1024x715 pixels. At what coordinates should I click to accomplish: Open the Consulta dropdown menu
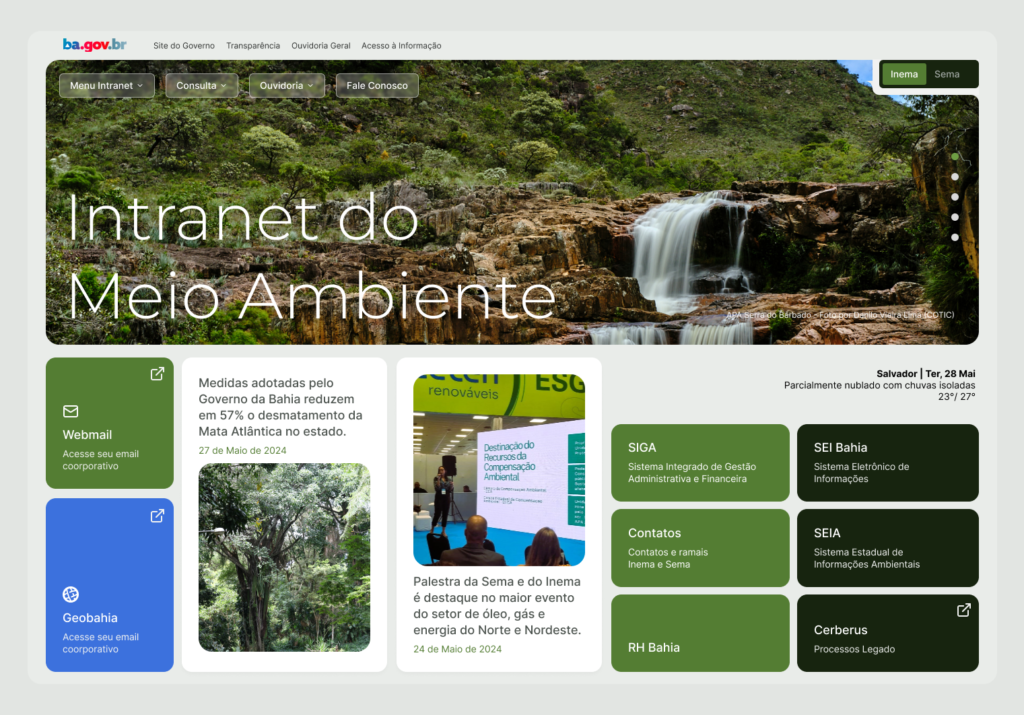click(201, 86)
